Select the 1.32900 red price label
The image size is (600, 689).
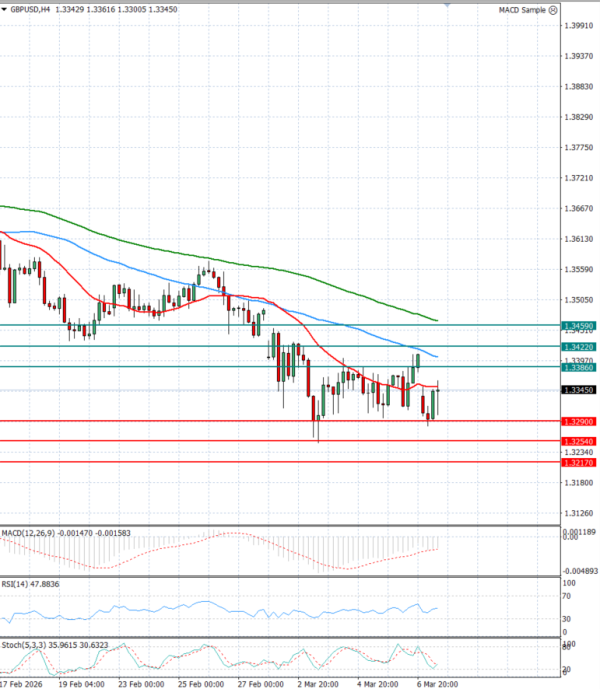(579, 422)
